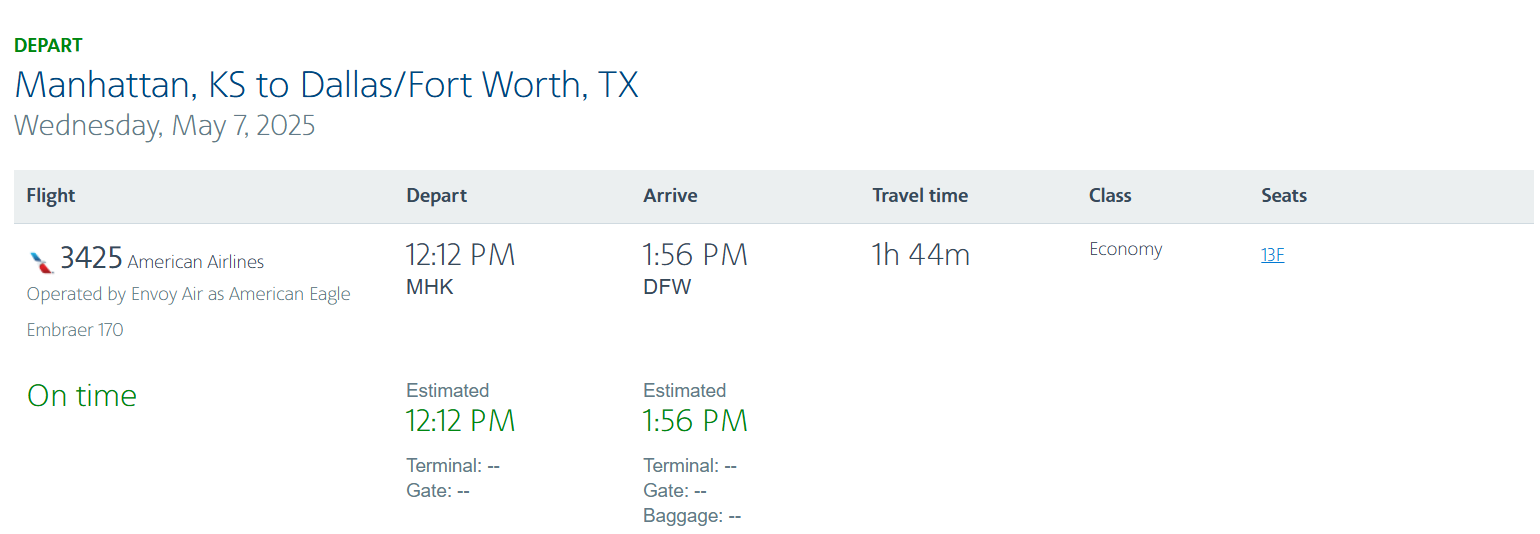The image size is (1540, 534).
Task: Click the On time flight status
Action: click(x=82, y=396)
